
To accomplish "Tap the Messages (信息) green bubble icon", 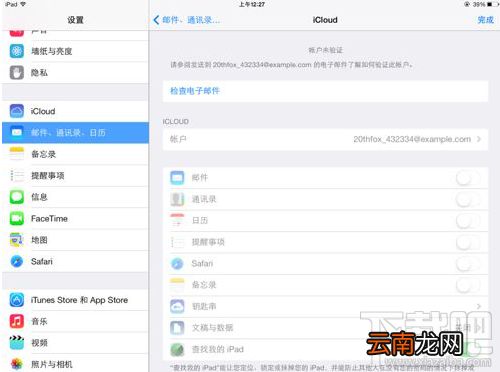I will (17, 197).
